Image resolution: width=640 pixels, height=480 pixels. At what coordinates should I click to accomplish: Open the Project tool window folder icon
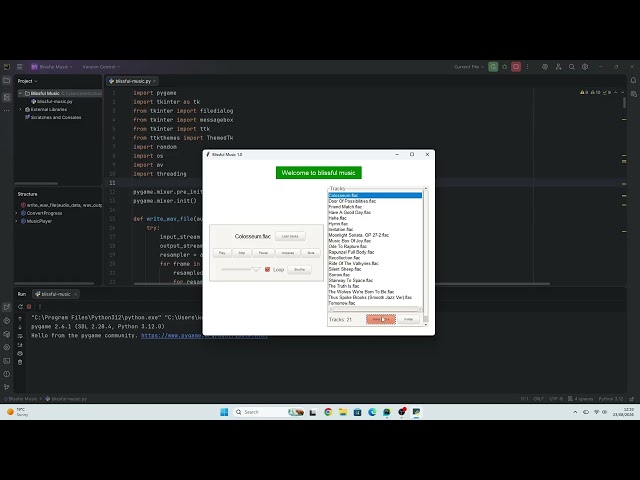[x=7, y=81]
